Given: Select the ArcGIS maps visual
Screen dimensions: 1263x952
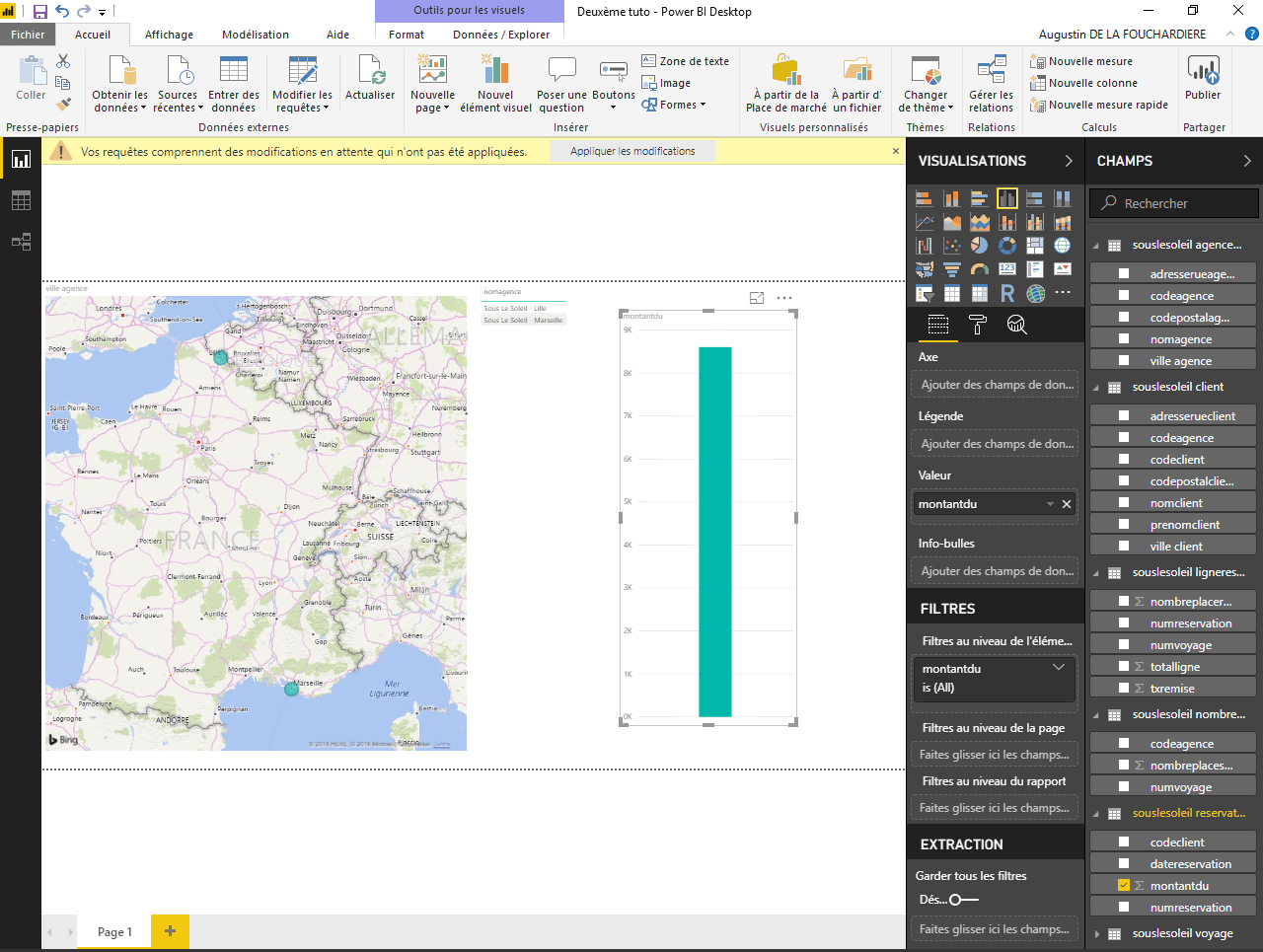Looking at the screenshot, I should pyautogui.click(x=1035, y=293).
